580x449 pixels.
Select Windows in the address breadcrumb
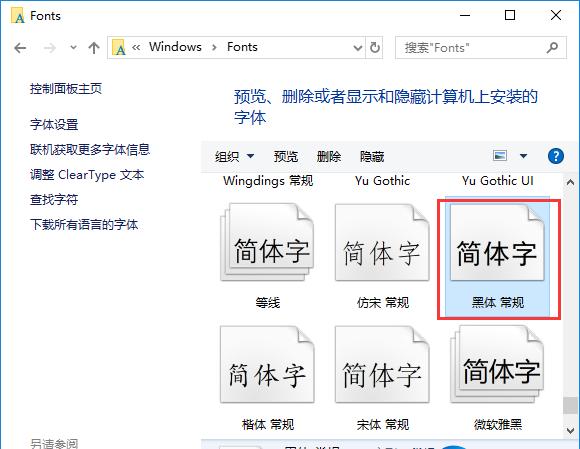click(175, 47)
